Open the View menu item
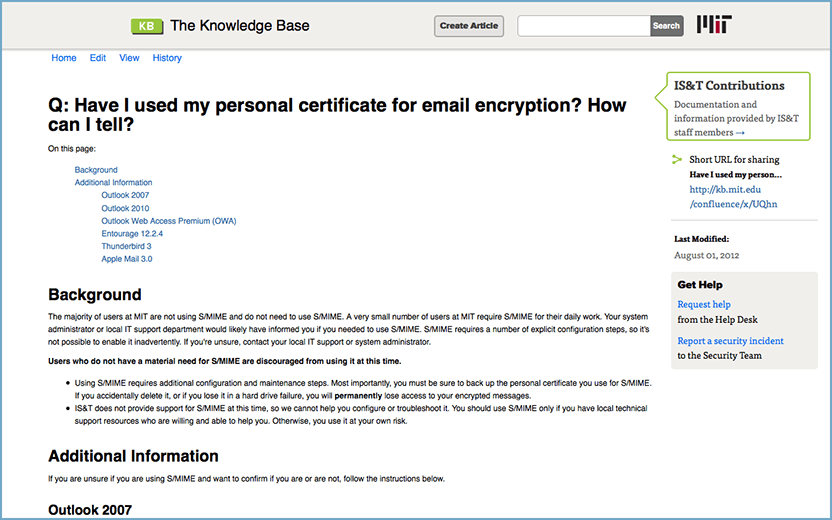Image resolution: width=832 pixels, height=520 pixels. (x=129, y=58)
